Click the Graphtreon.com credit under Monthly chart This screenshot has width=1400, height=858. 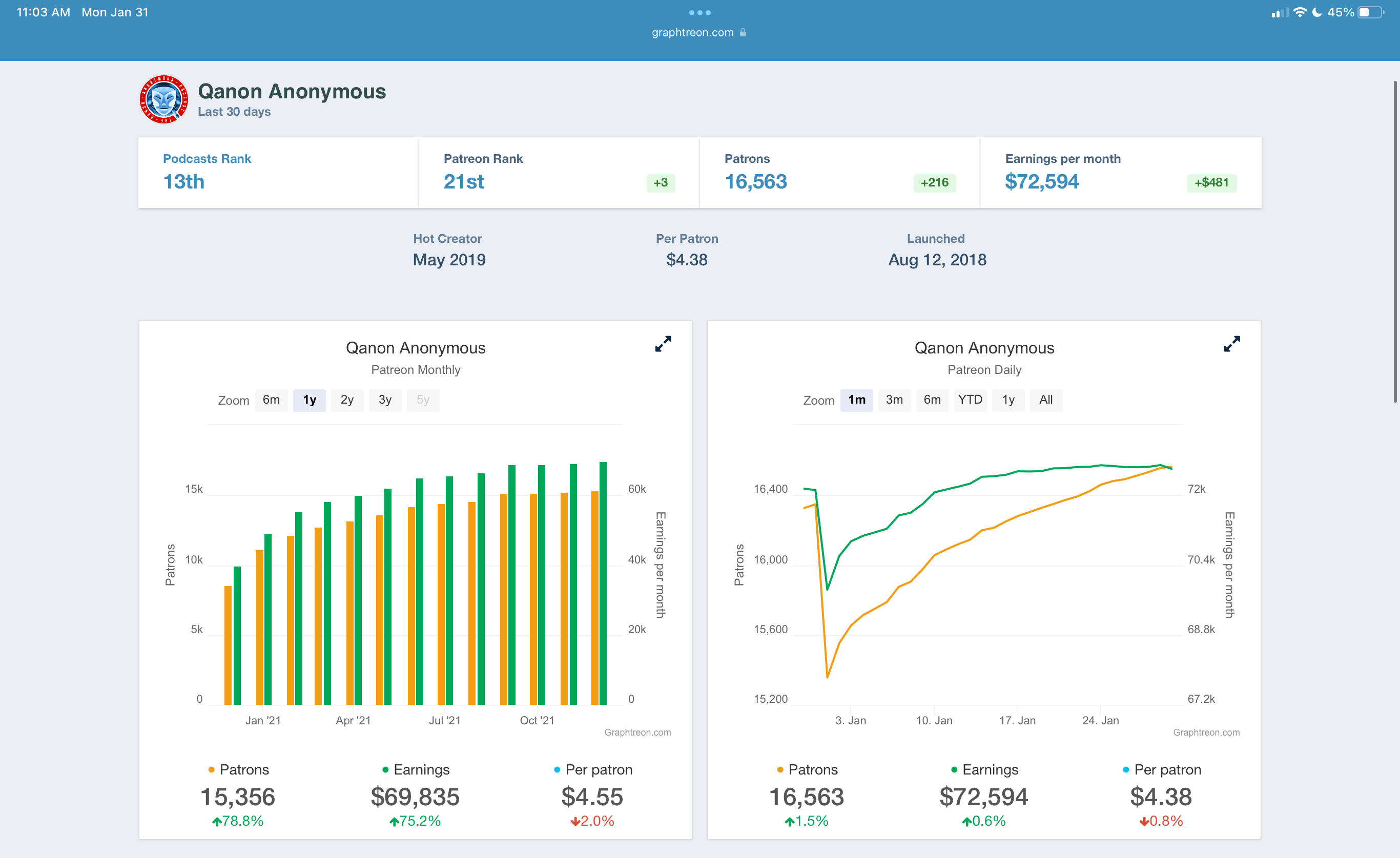[637, 733]
